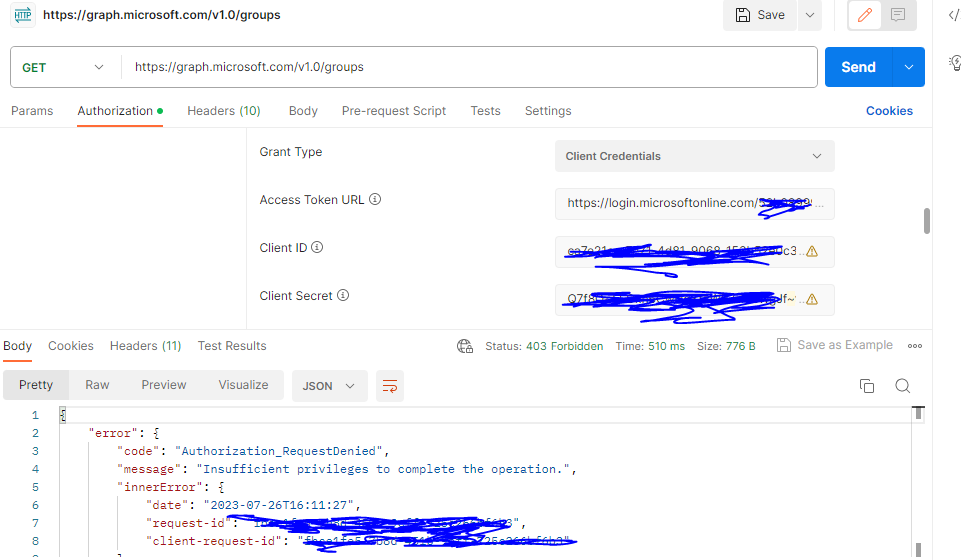Open the response Cookies tab
961x560 pixels.
point(70,346)
